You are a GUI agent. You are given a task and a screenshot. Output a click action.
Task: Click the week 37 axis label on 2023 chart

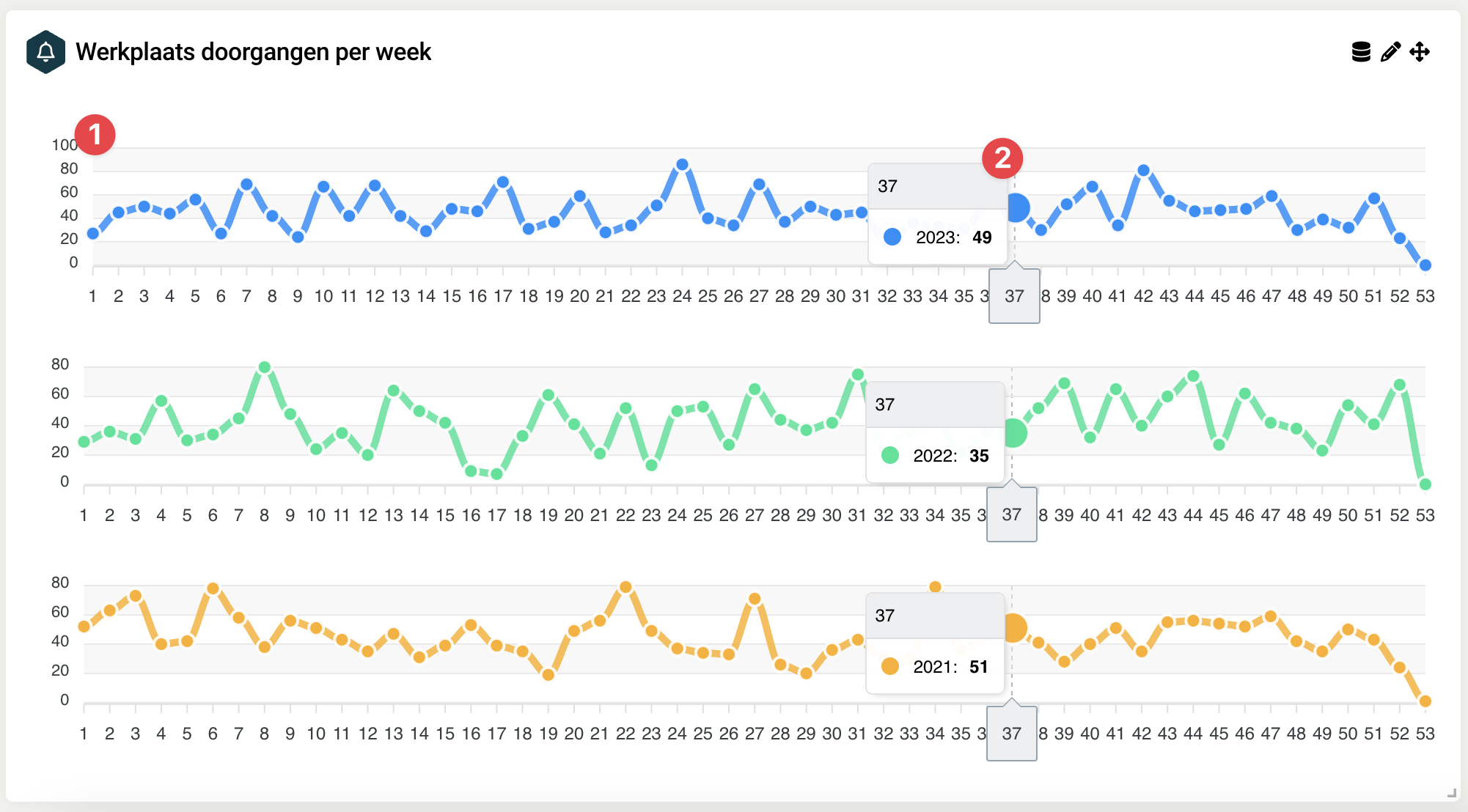pos(1014,296)
